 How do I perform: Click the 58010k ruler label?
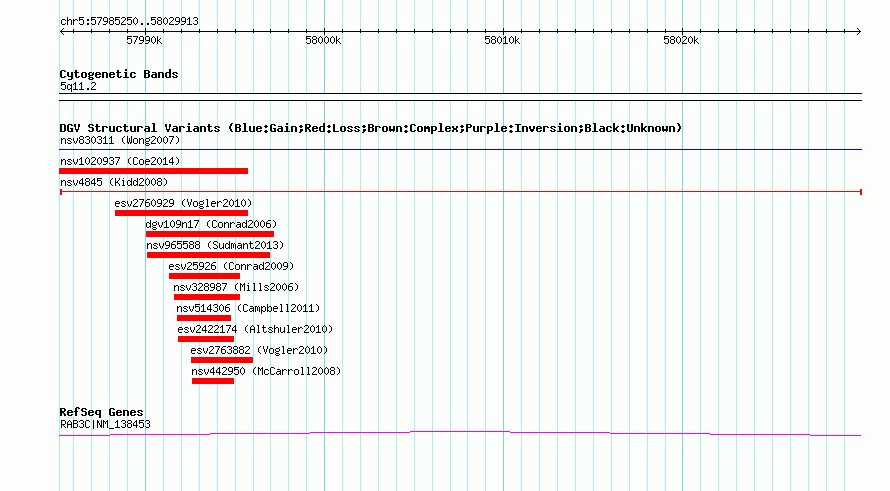coord(502,40)
